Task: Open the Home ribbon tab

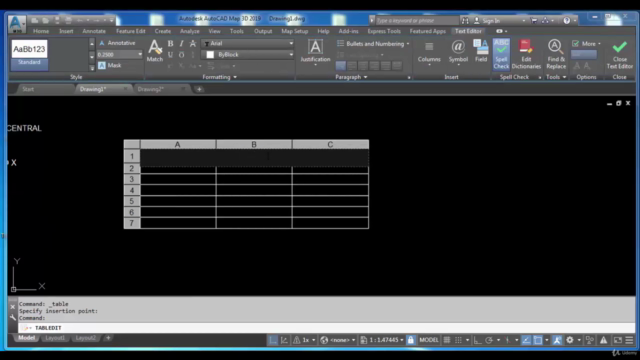Action: [41, 31]
